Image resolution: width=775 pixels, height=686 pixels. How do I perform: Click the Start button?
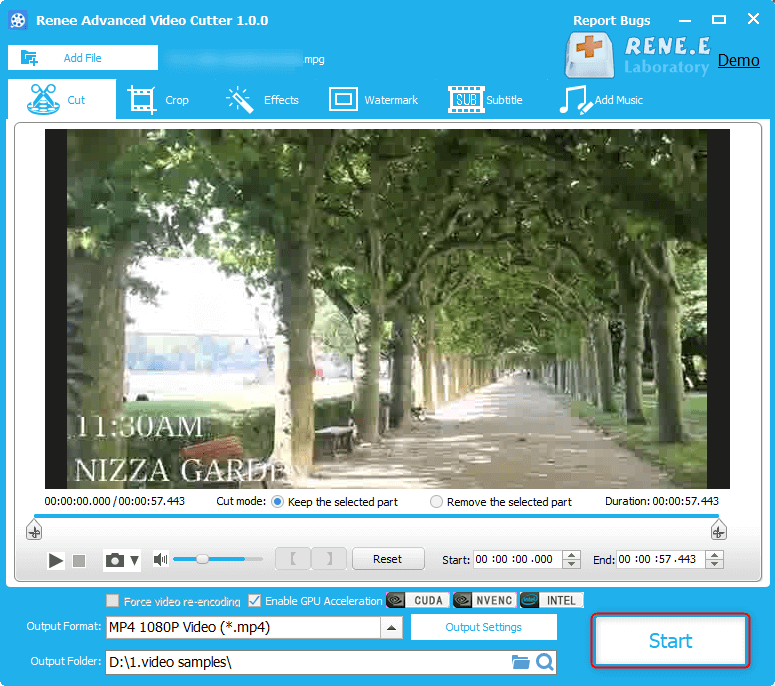[670, 641]
